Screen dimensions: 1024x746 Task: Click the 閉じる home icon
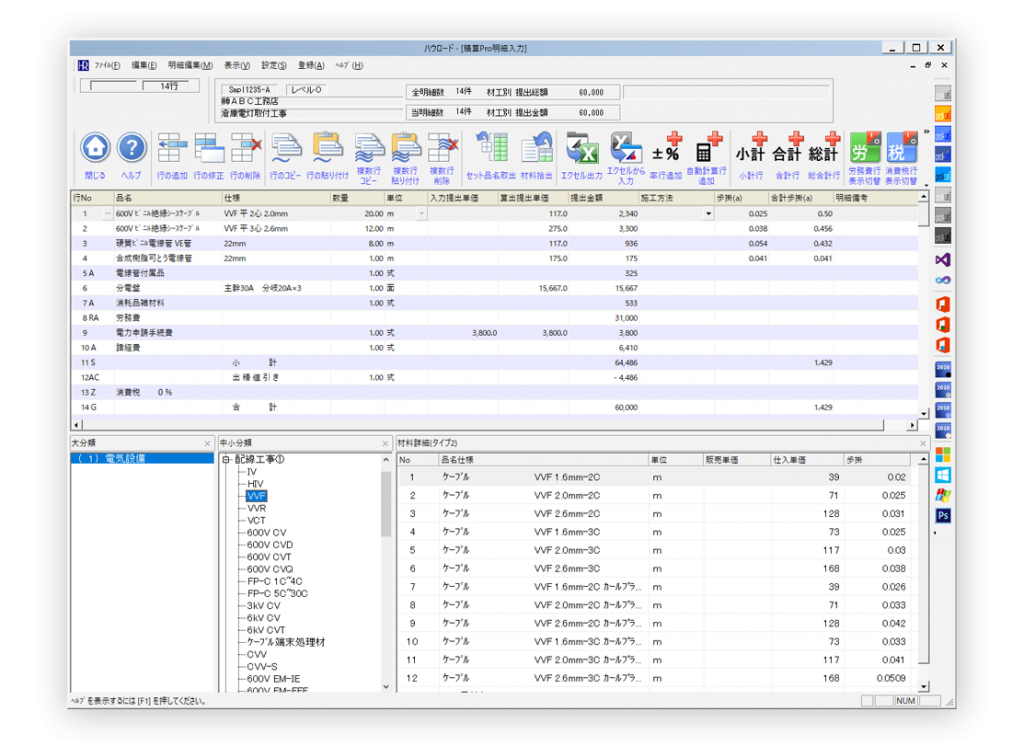(x=95, y=150)
